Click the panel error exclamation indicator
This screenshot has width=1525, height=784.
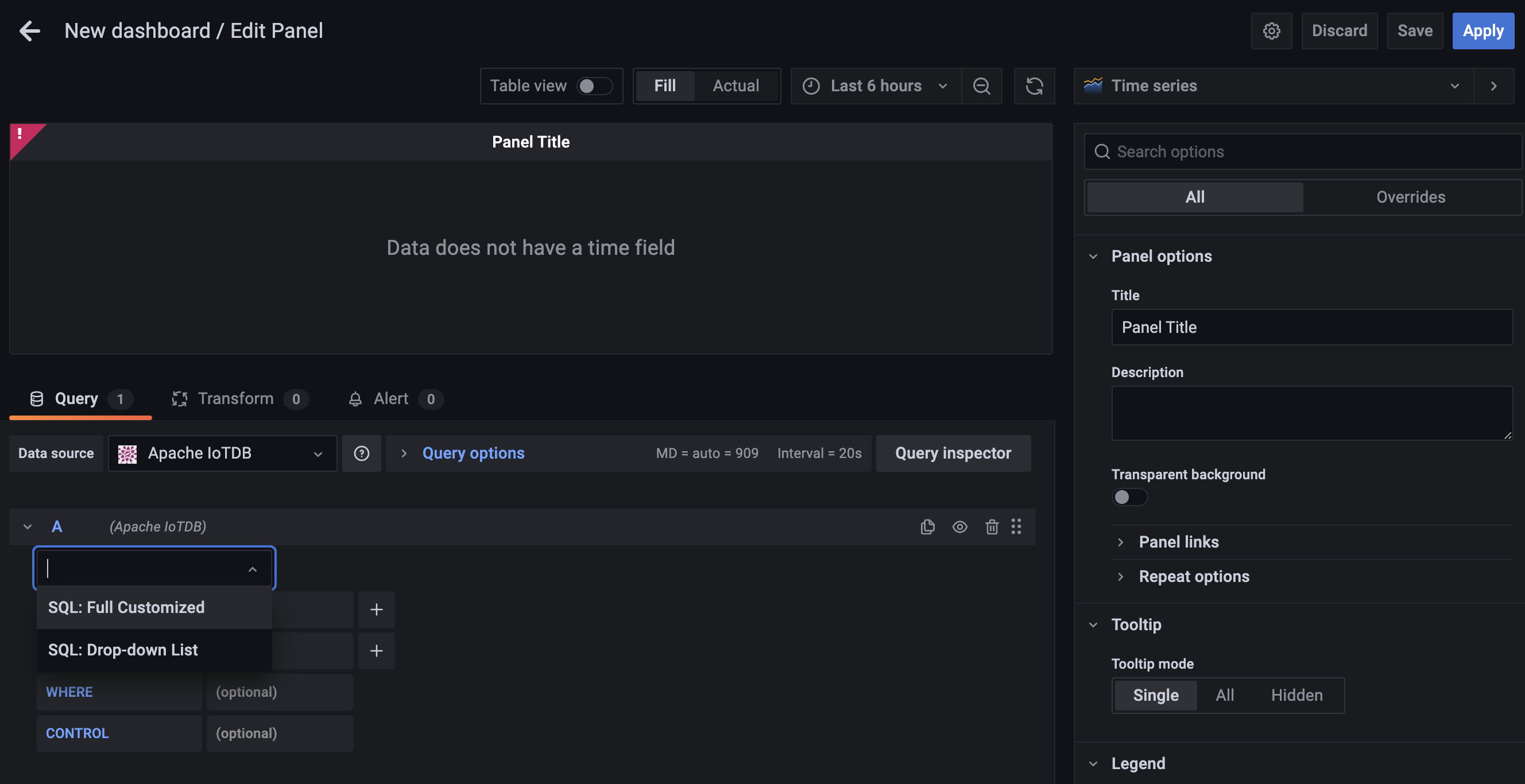pos(21,134)
